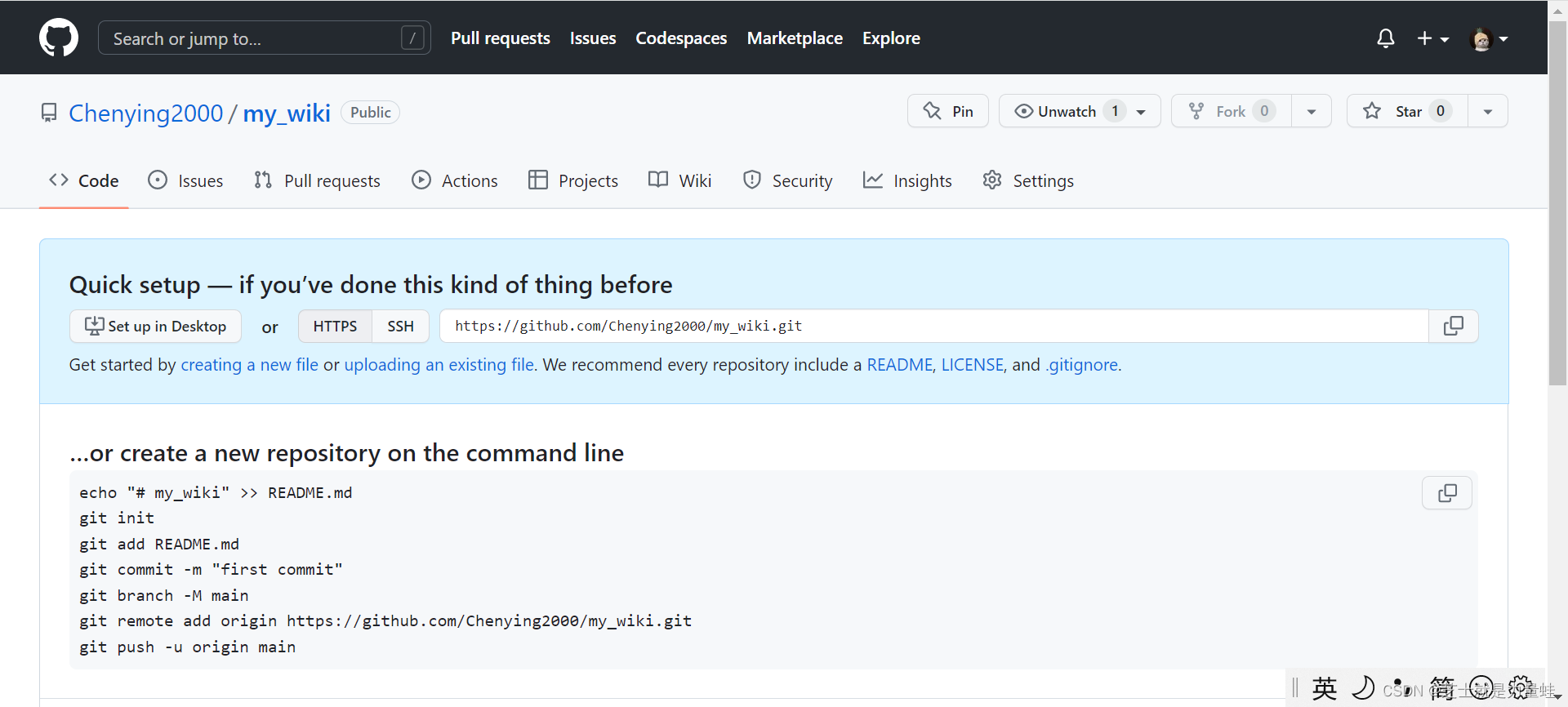The width and height of the screenshot is (1568, 707).
Task: Open the repository Pull requests tab
Action: (317, 180)
